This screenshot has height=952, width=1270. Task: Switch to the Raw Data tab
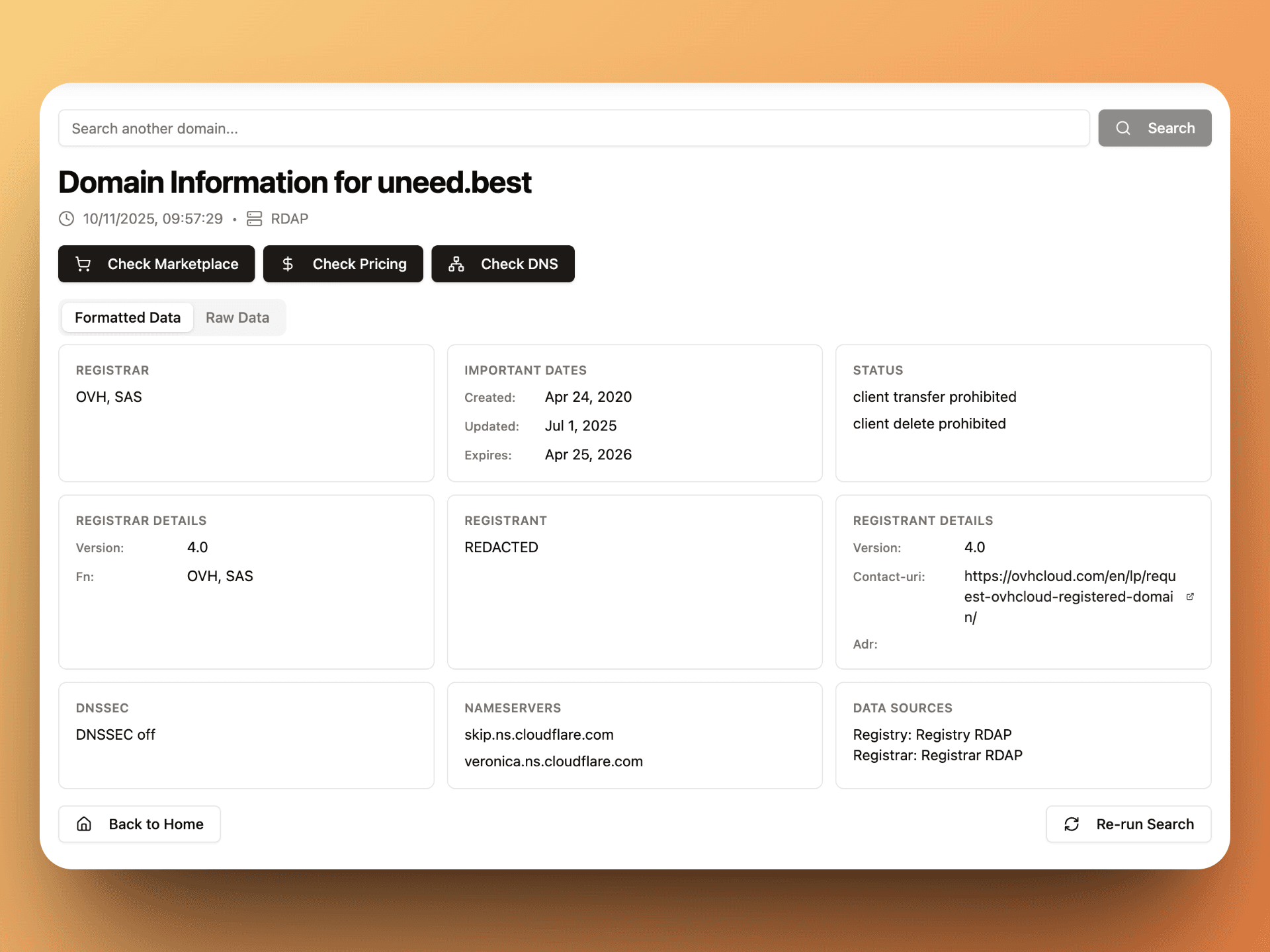click(237, 317)
